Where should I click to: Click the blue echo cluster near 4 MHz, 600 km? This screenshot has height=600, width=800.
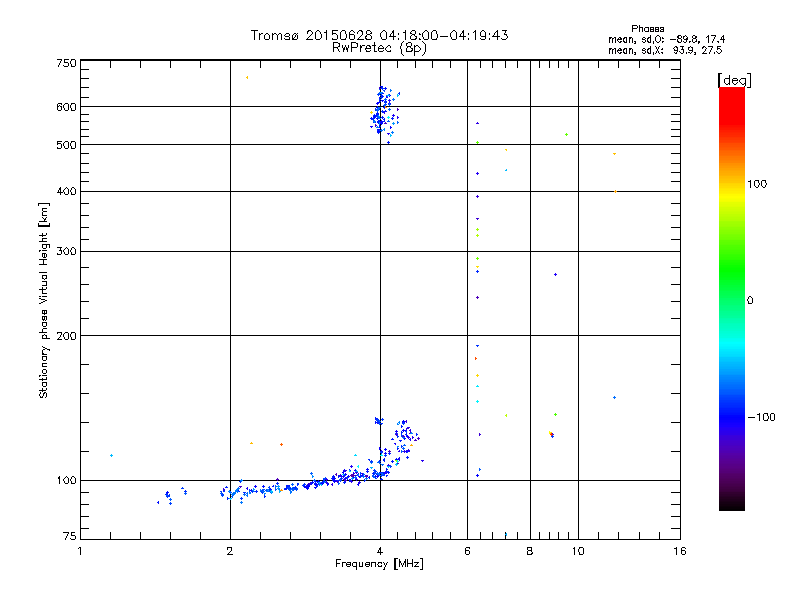tap(384, 115)
